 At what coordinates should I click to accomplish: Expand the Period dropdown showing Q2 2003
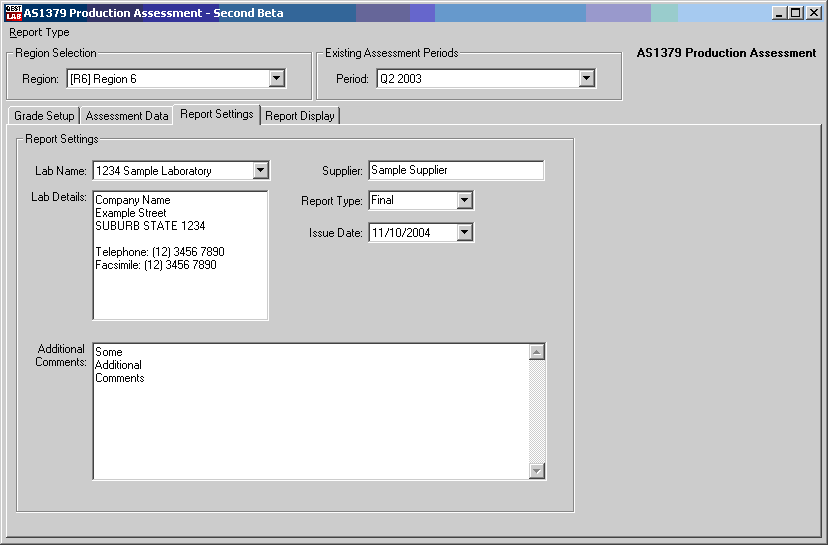[x=587, y=79]
